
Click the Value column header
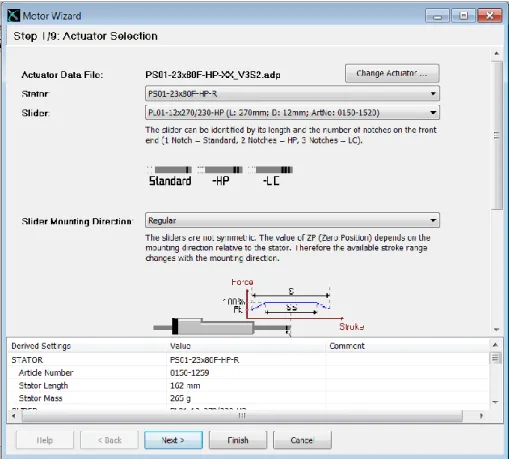click(x=246, y=346)
